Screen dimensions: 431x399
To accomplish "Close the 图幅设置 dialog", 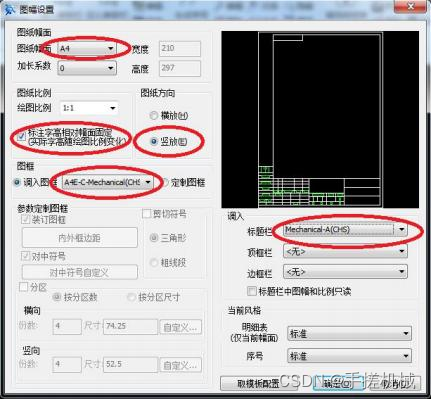I will pos(410,6).
